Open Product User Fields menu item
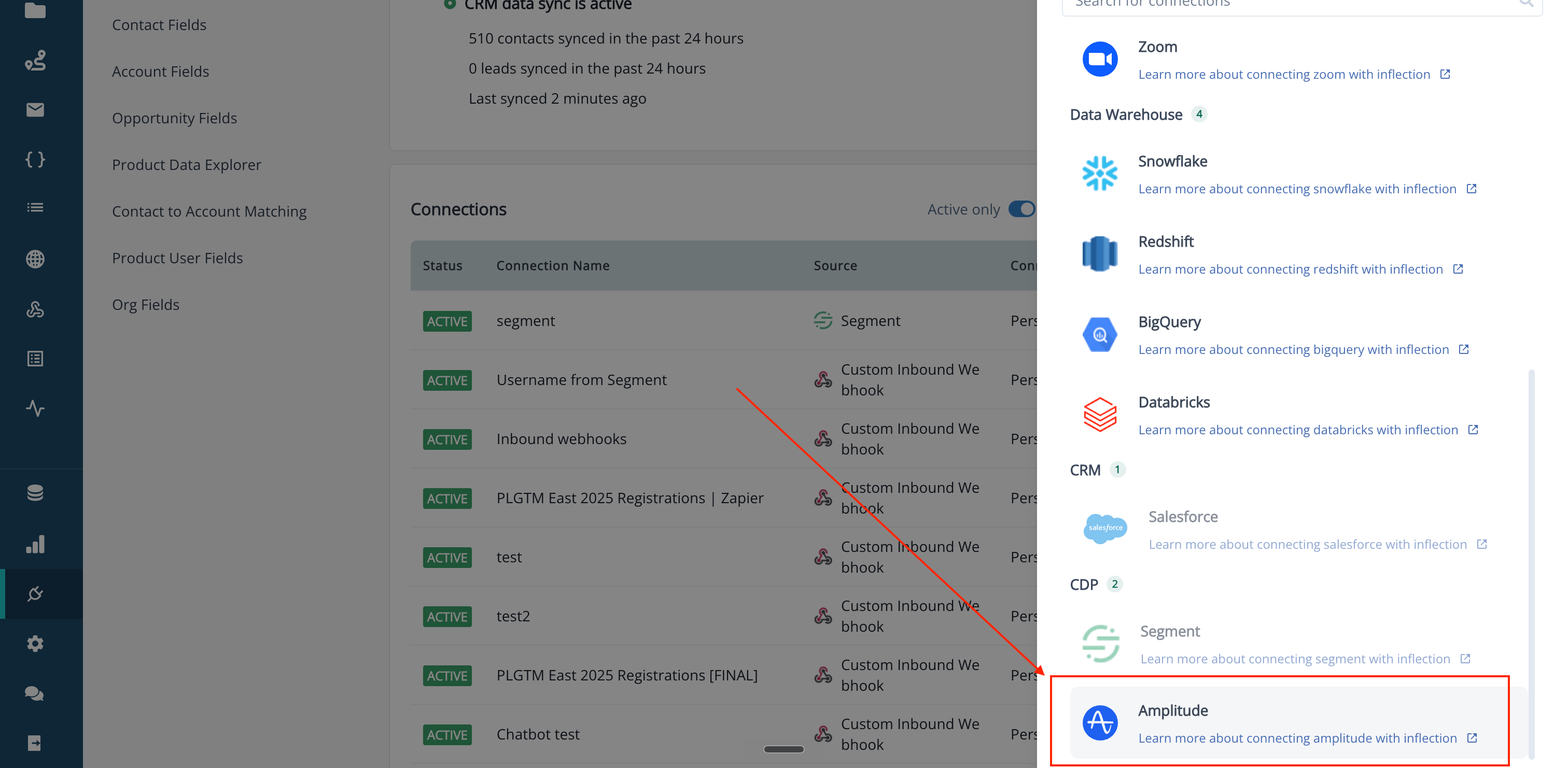 click(178, 258)
